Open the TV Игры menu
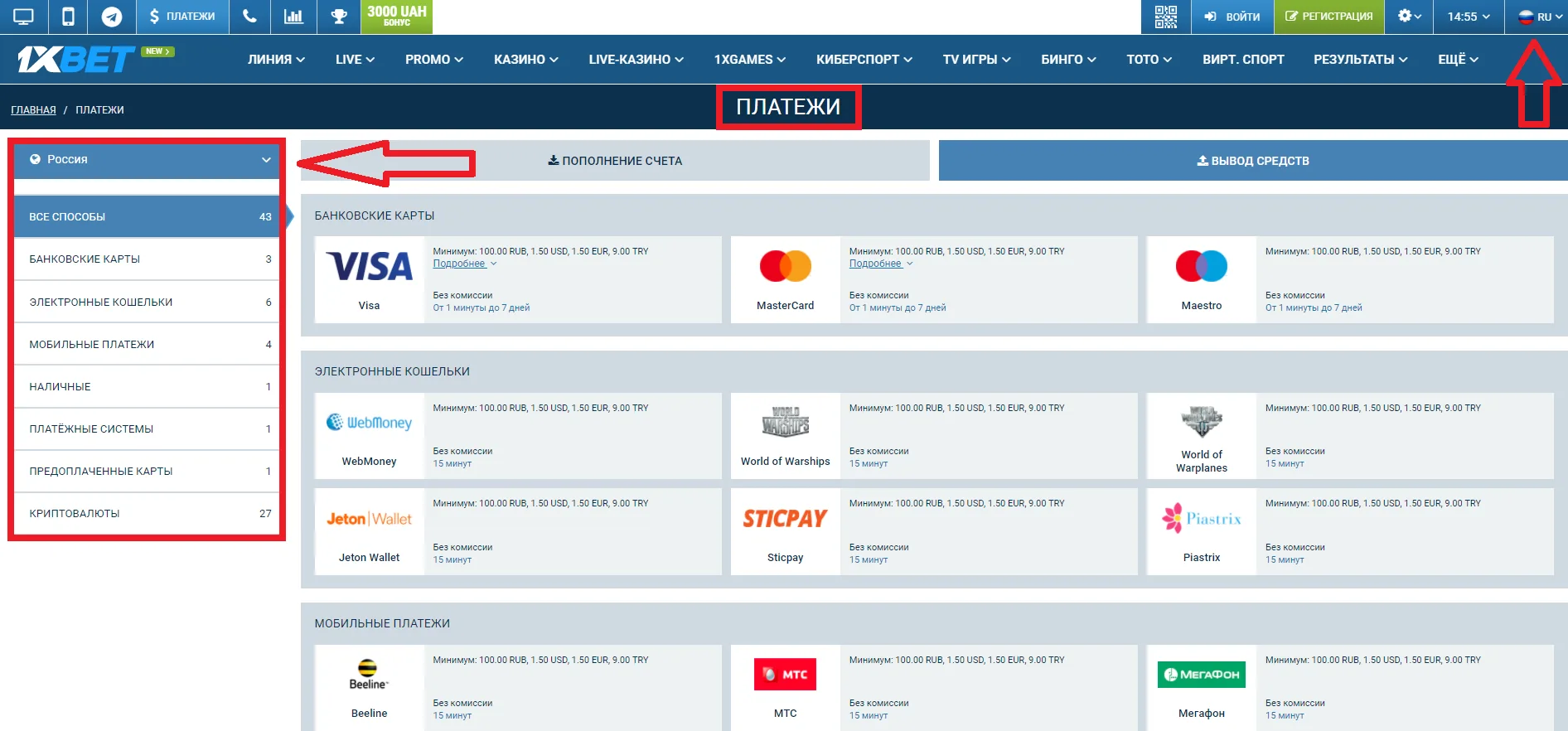The width and height of the screenshot is (1568, 731). (x=977, y=60)
